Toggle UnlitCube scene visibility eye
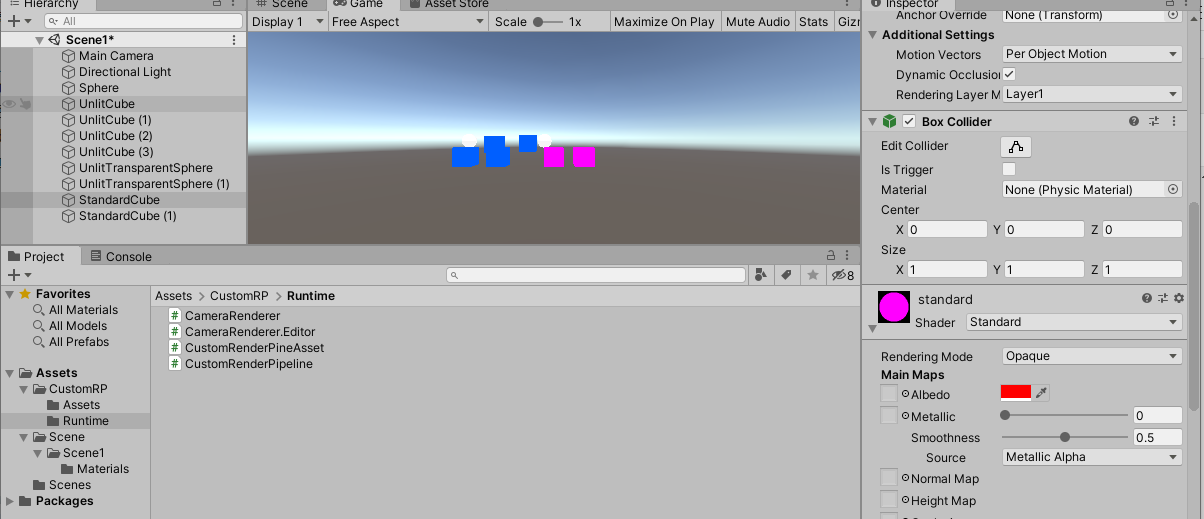The image size is (1204, 519). [9, 104]
